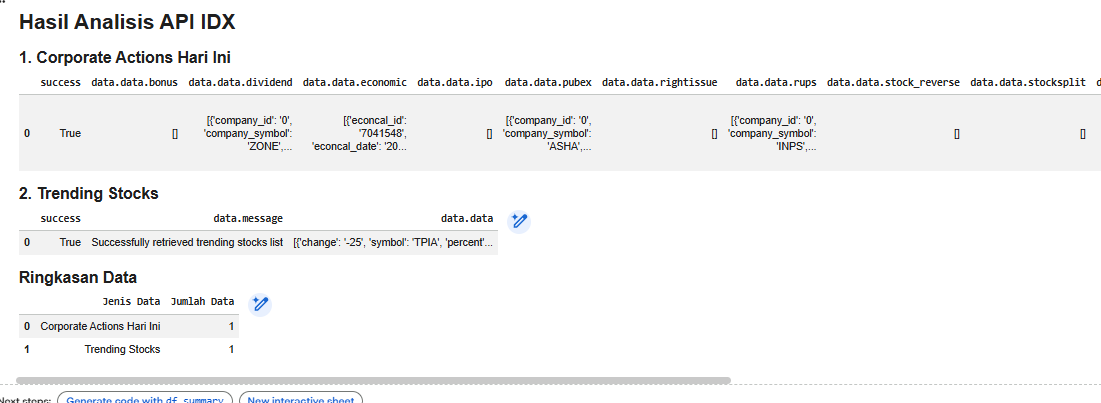Click the 'Trending Stocks' summary row cell
1101x403 pixels.
click(x=122, y=349)
